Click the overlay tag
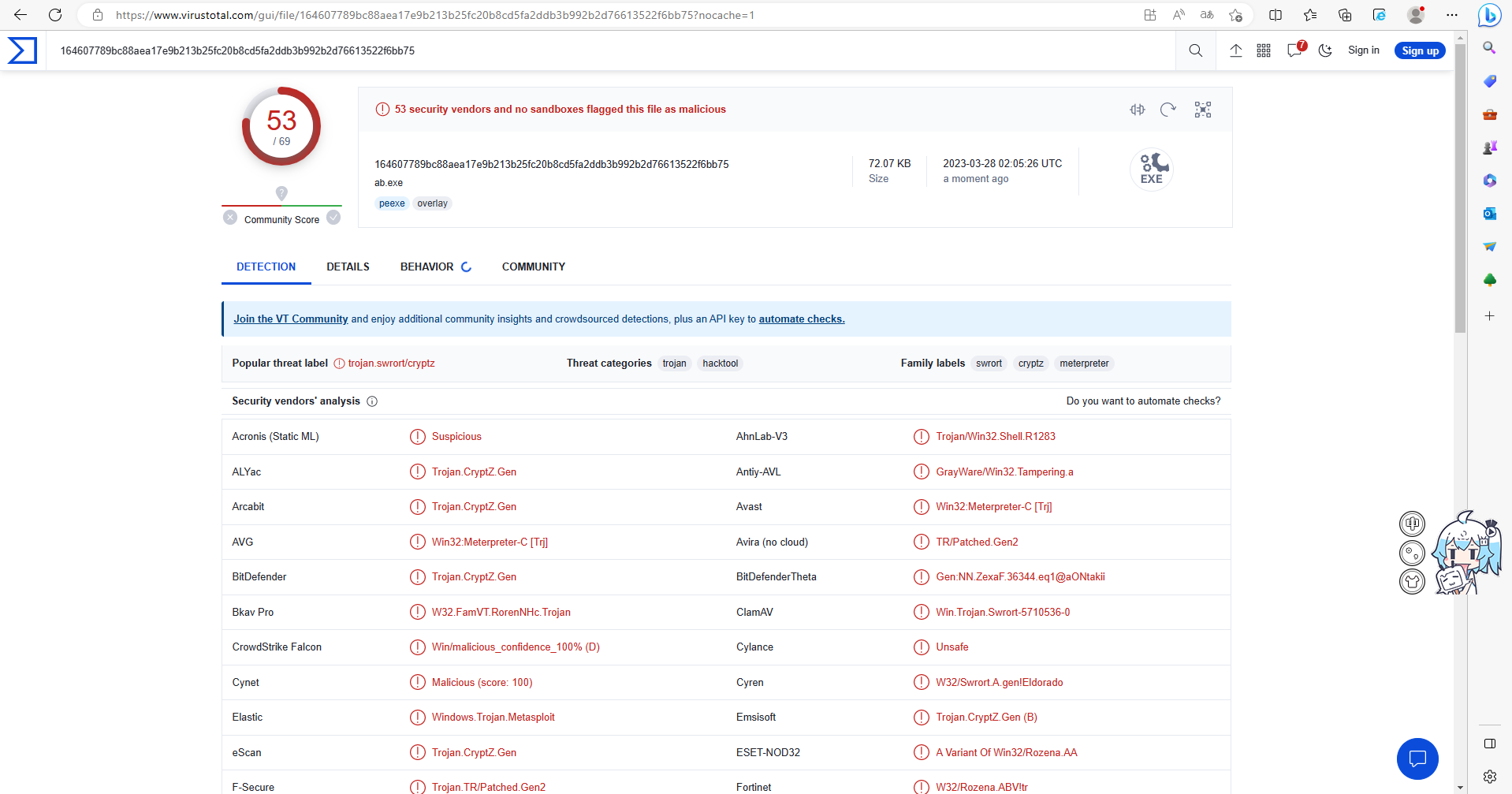Viewport: 1512px width, 794px height. [432, 203]
